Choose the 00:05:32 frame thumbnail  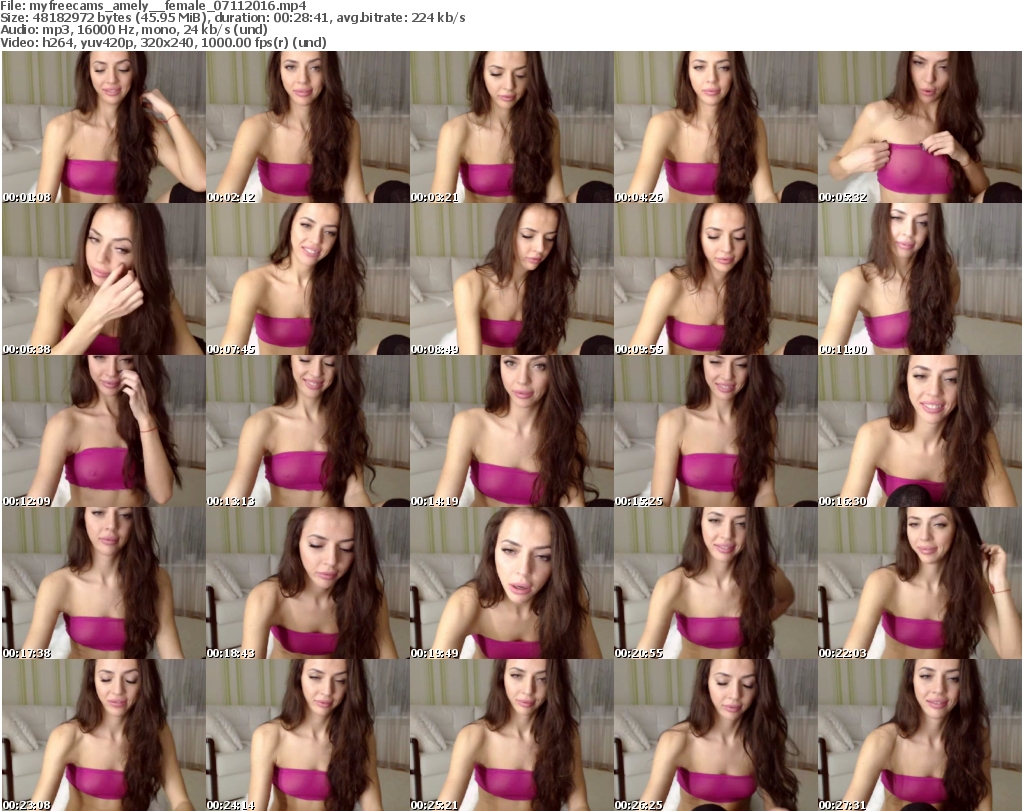919,127
